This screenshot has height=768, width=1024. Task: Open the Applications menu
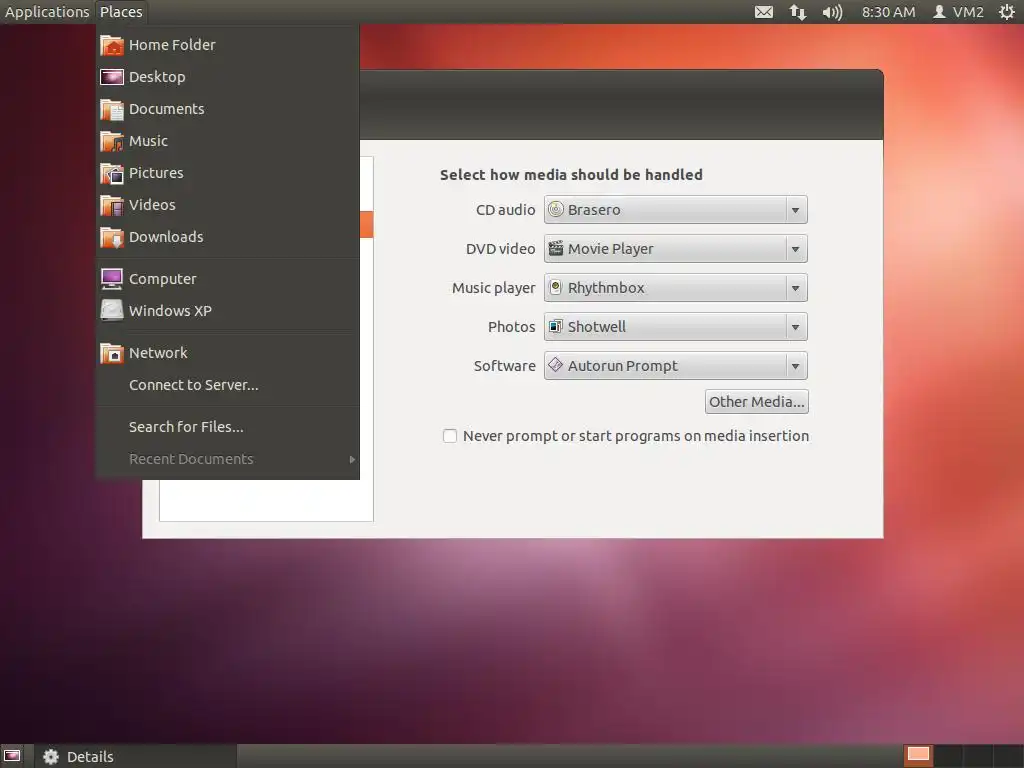click(x=47, y=12)
